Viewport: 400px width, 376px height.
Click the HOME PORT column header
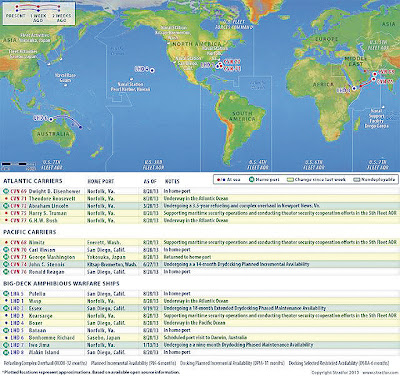coord(100,181)
